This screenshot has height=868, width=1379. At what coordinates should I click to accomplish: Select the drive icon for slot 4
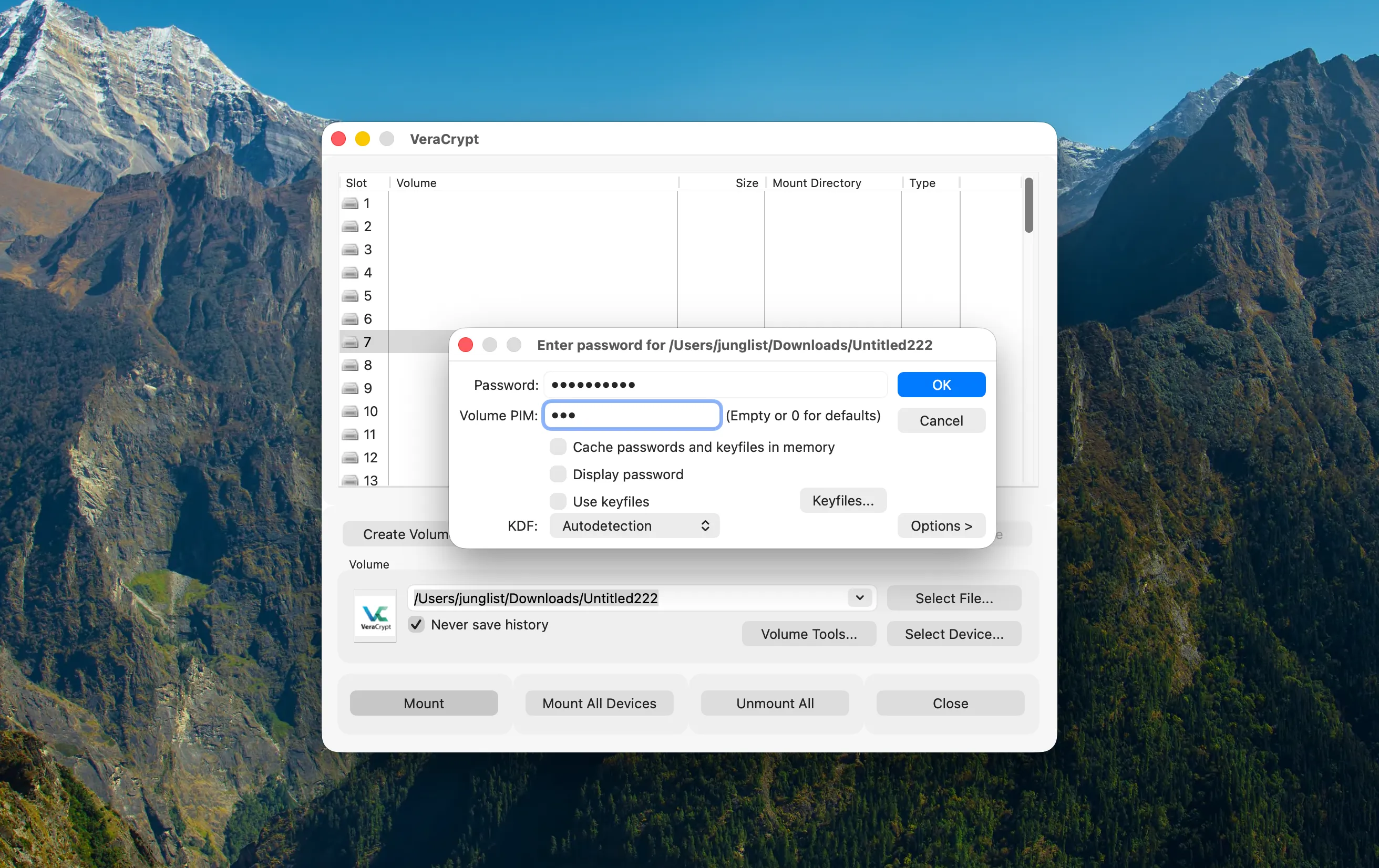coord(350,273)
